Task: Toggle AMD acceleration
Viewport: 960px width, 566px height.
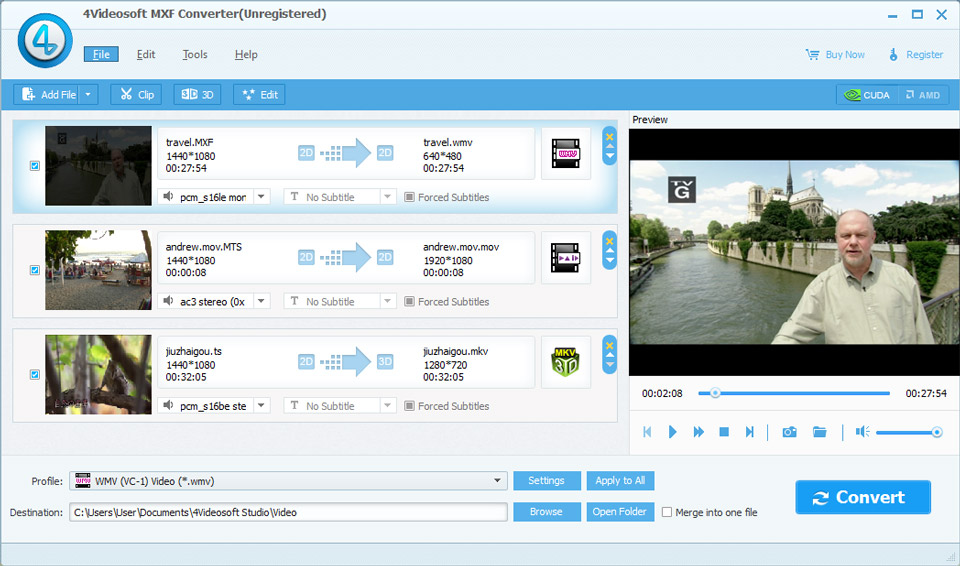Action: click(x=923, y=95)
